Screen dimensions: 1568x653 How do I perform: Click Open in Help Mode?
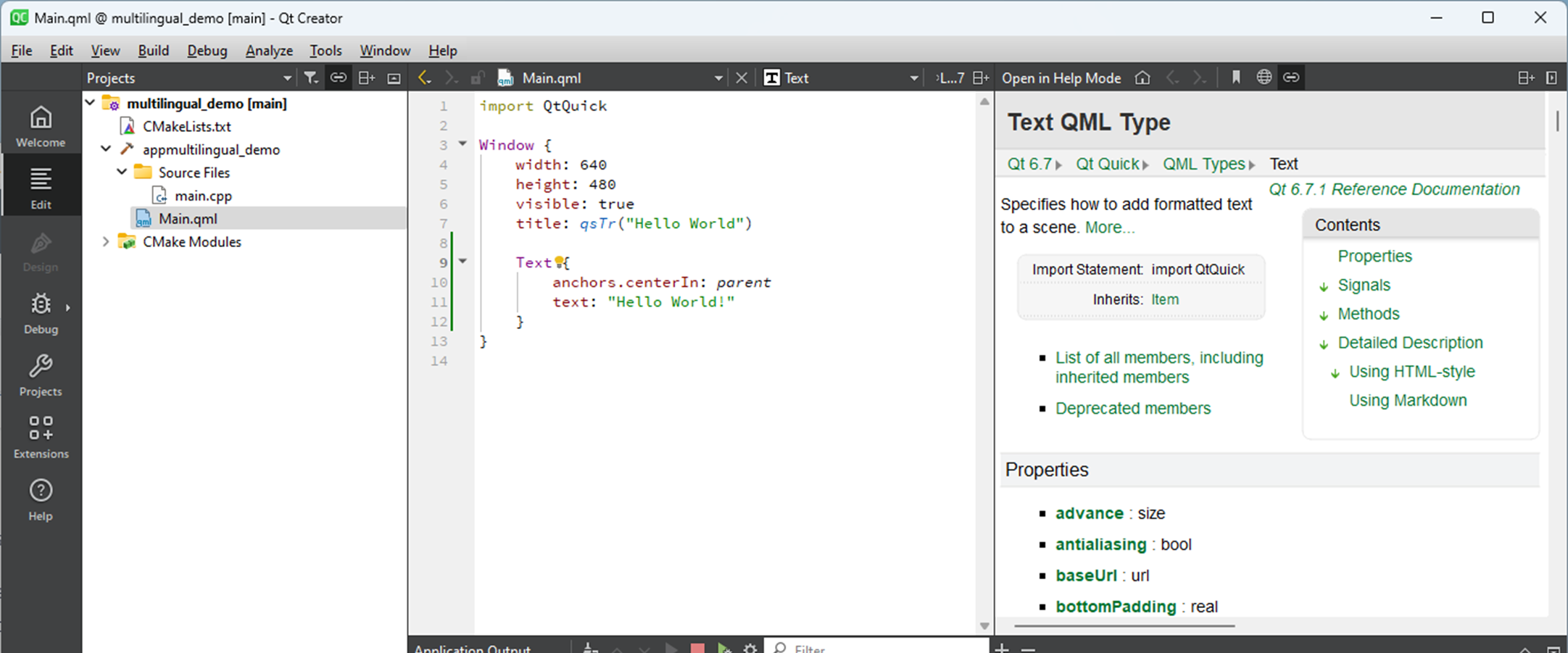click(1061, 78)
